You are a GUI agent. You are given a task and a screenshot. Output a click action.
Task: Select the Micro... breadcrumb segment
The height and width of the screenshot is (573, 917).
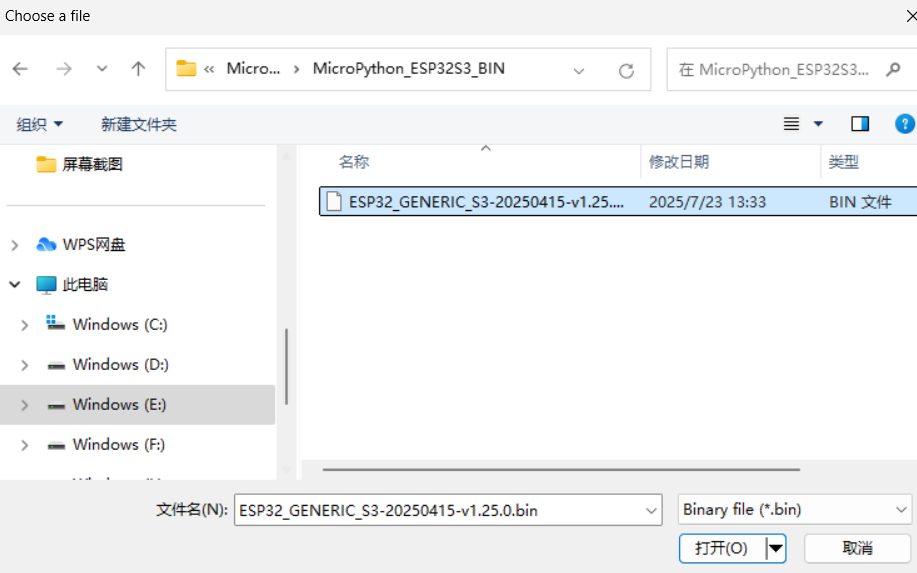253,68
